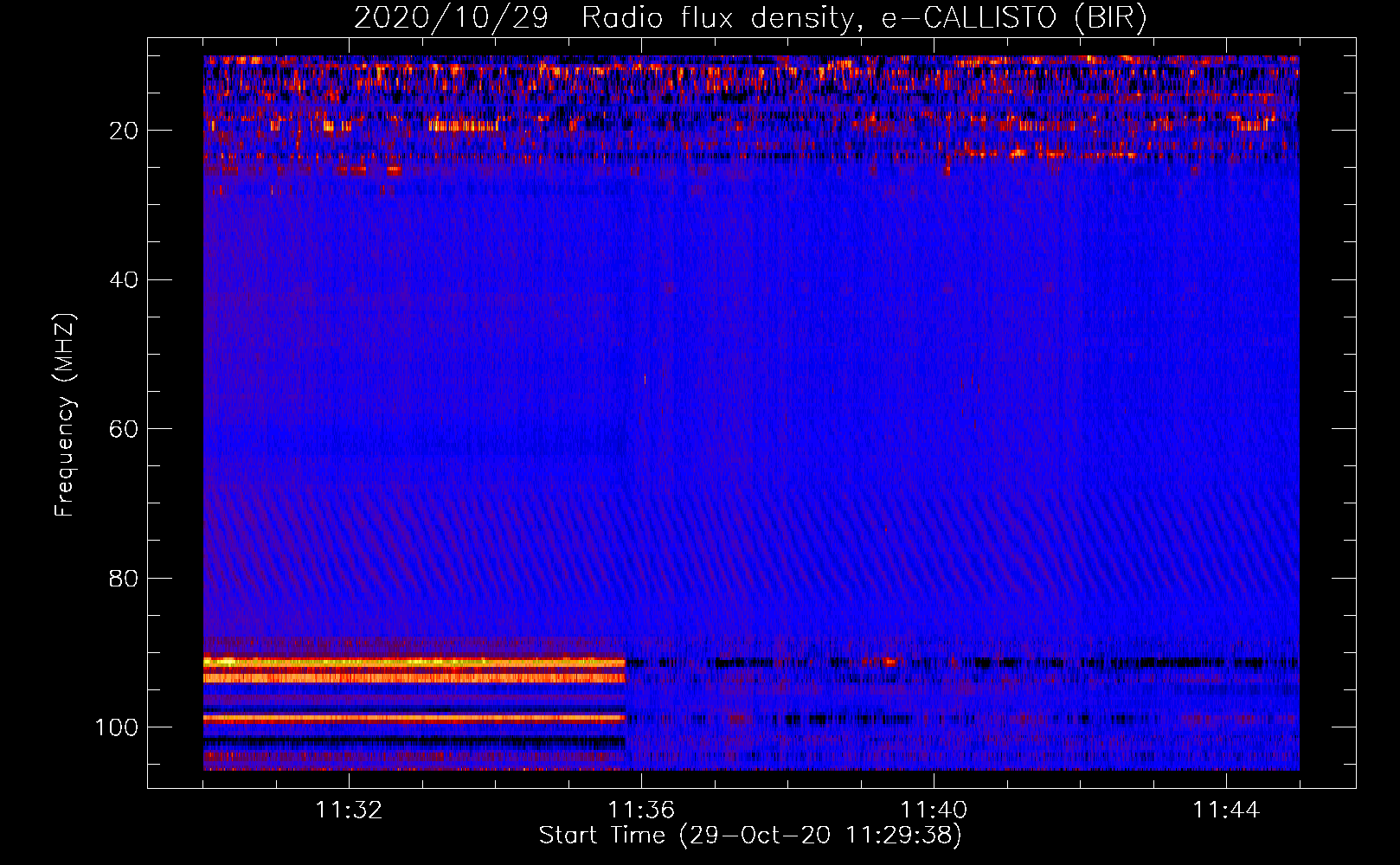The width and height of the screenshot is (1400, 865).
Task: Click the 60 MHz frequency tick label
Action: click(x=124, y=430)
